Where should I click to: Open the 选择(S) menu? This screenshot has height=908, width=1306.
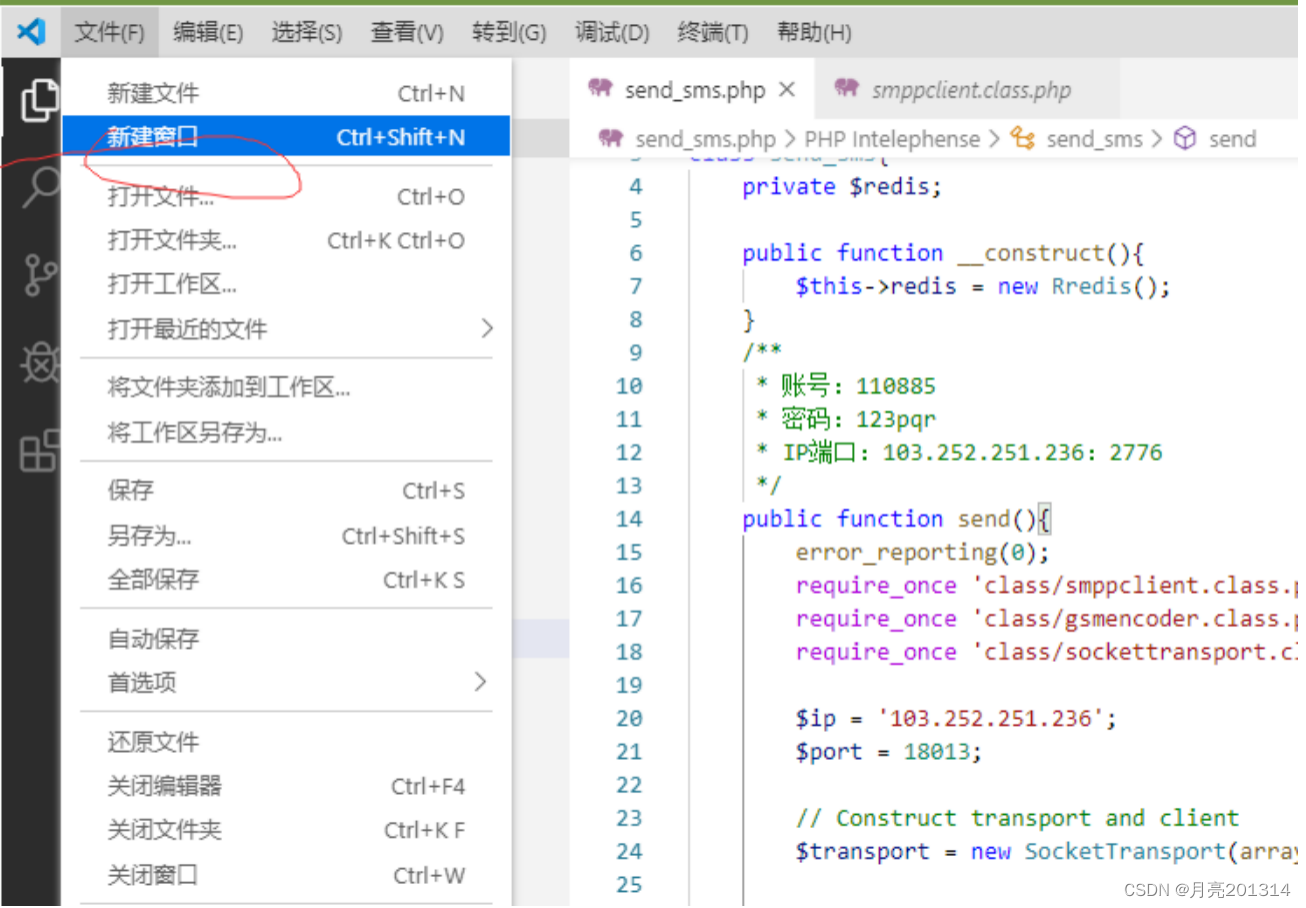pyautogui.click(x=307, y=33)
